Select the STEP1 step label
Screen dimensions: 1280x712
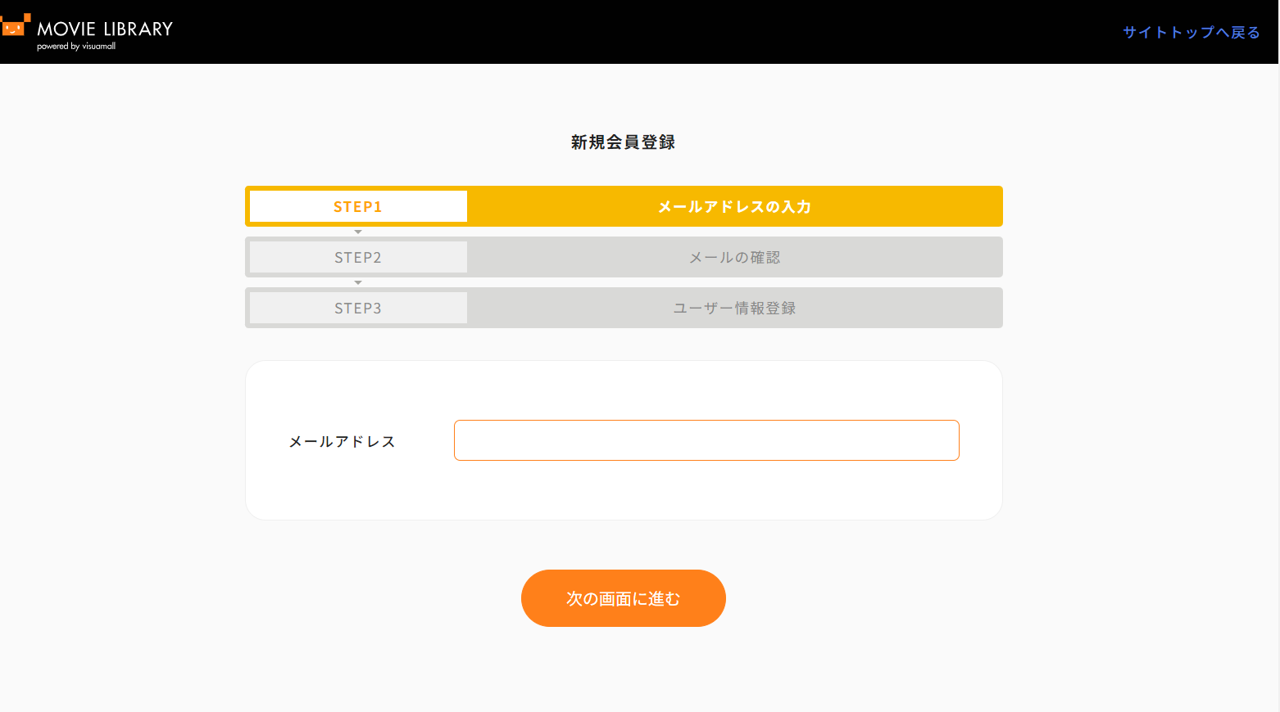(x=358, y=206)
